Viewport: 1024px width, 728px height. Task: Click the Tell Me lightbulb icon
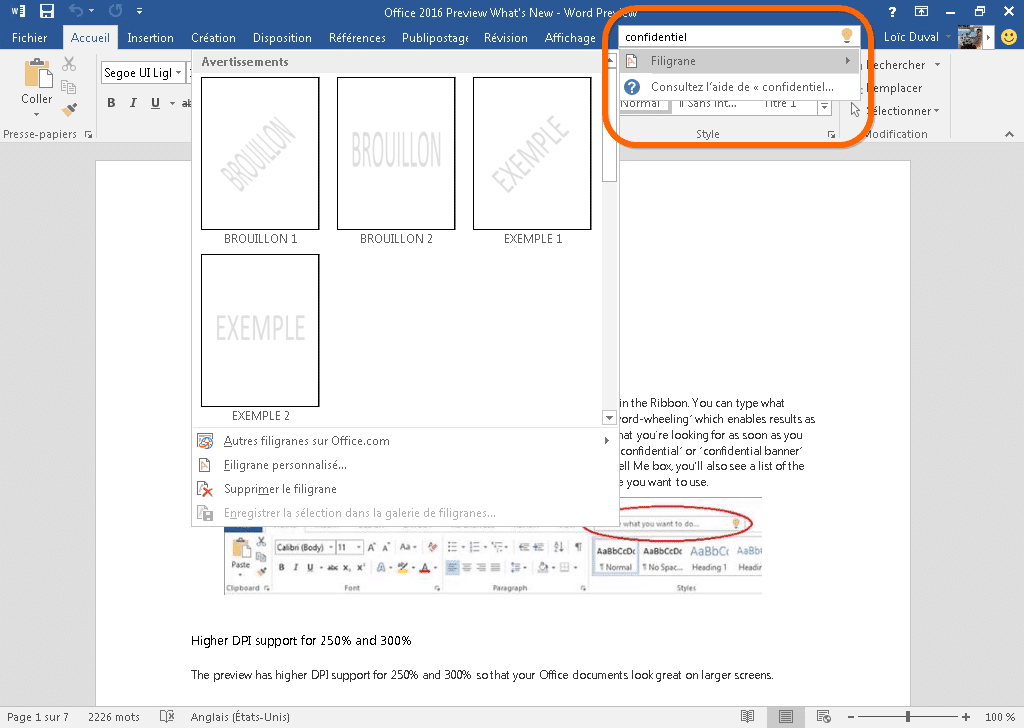[x=847, y=35]
